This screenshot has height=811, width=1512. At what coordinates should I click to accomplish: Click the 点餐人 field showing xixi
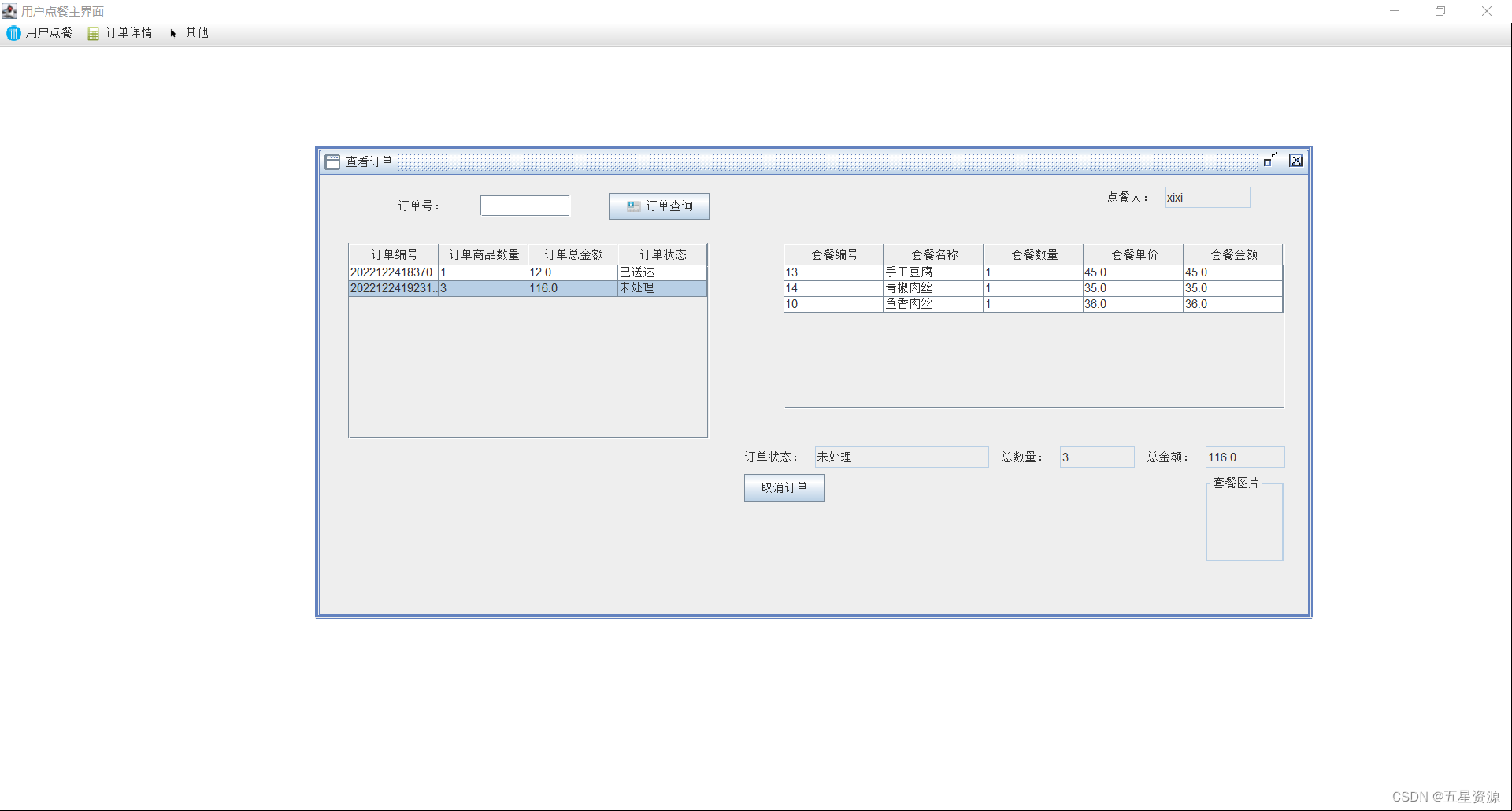pos(1207,198)
